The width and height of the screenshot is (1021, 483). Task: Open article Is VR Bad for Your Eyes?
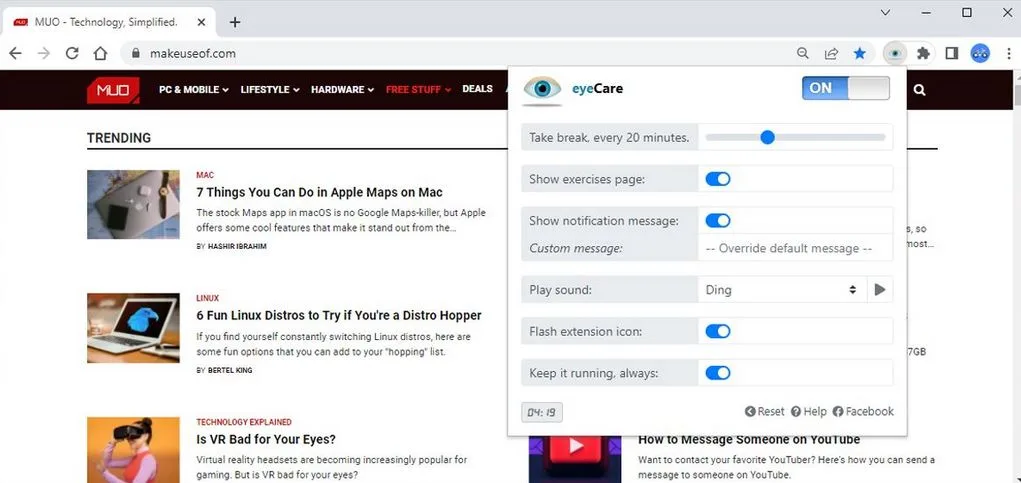coord(266,439)
